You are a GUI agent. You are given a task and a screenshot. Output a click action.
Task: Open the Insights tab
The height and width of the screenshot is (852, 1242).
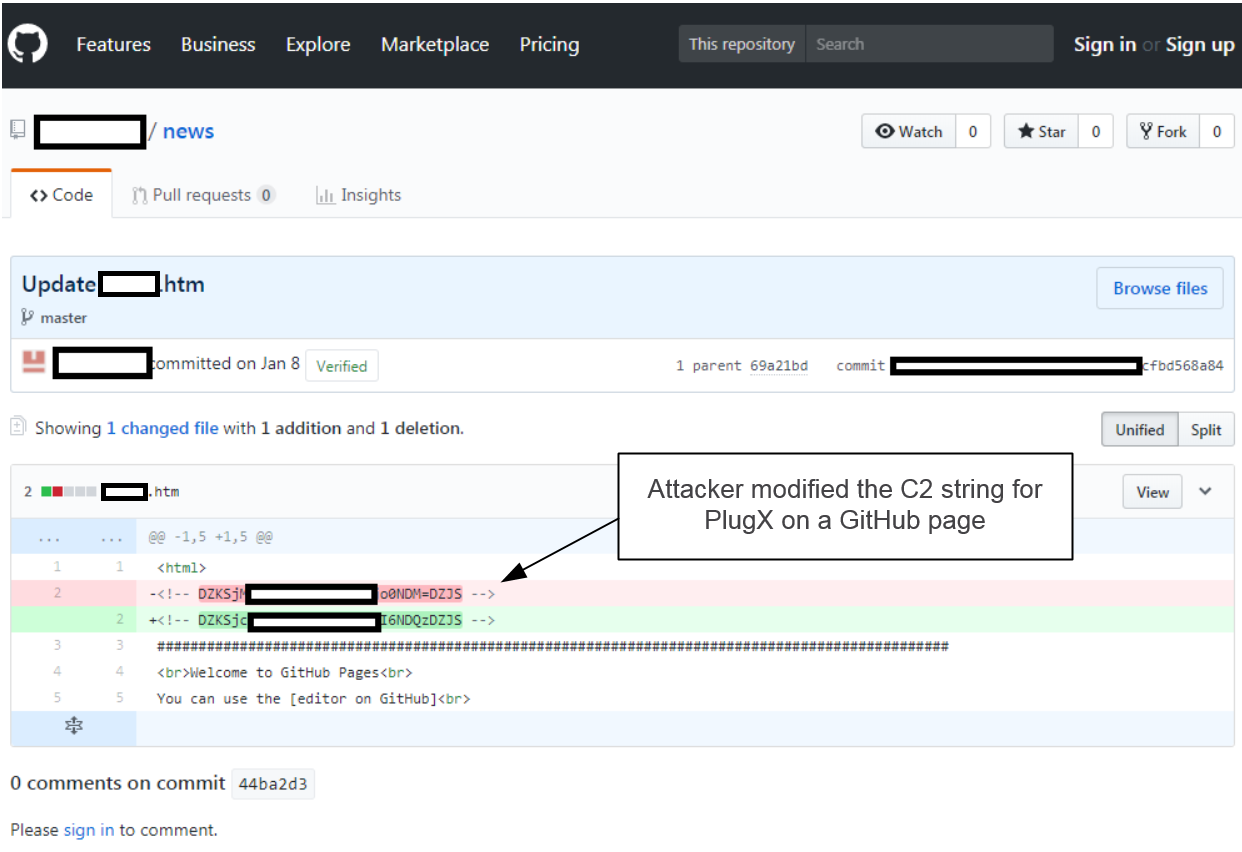[358, 195]
